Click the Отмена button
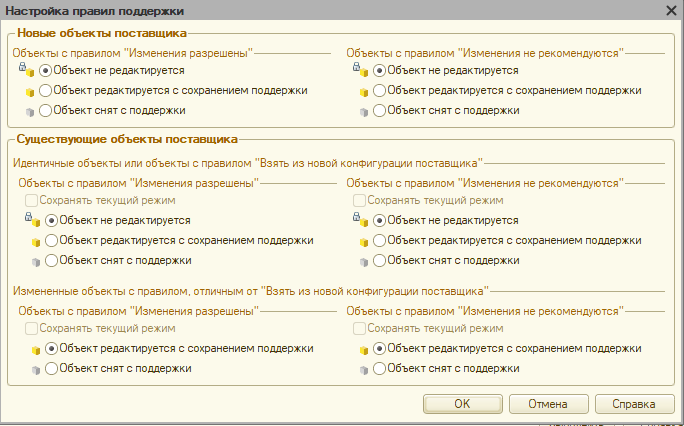Screen dimensions: 684x426 click(x=548, y=404)
